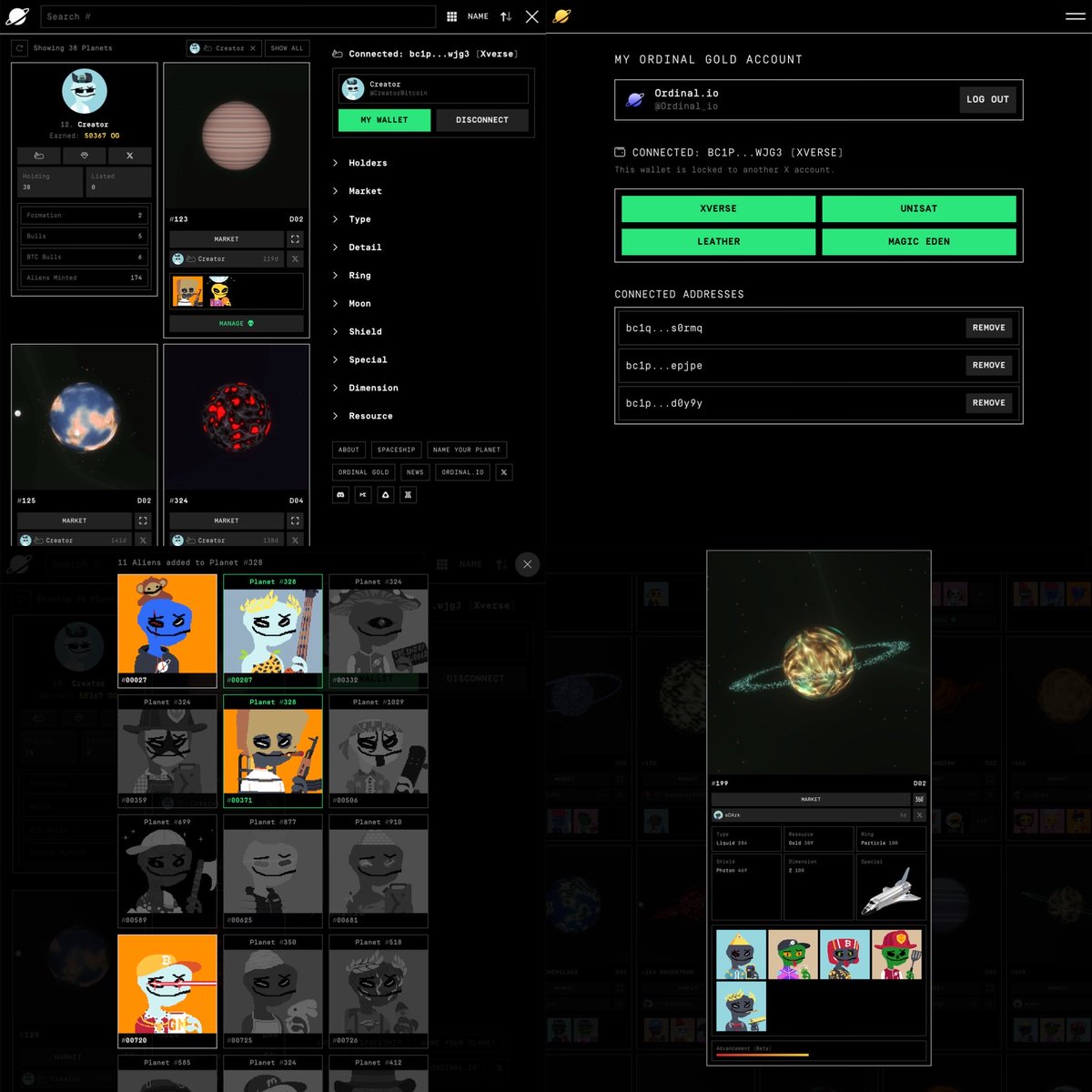Toggle the sort direction arrows icon
This screenshot has width=1092, height=1092.
(x=506, y=16)
